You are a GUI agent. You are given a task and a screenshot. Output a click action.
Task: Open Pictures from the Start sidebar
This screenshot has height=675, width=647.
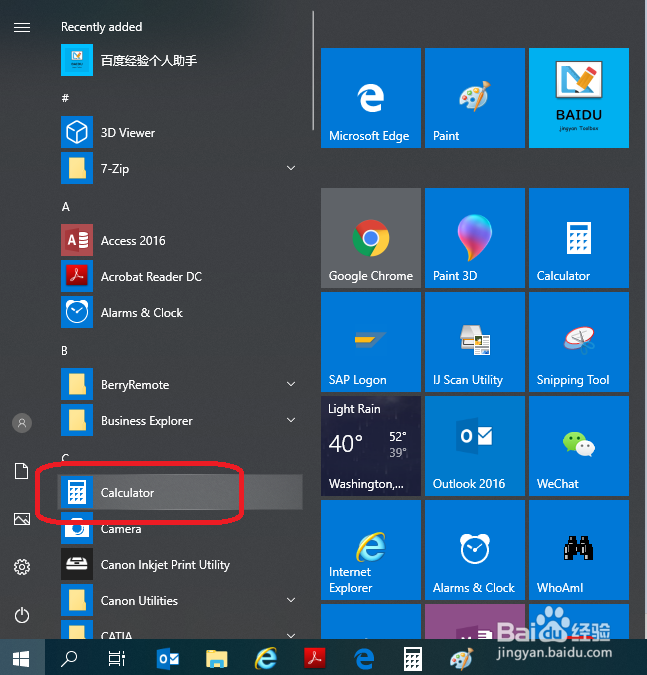[x=22, y=519]
